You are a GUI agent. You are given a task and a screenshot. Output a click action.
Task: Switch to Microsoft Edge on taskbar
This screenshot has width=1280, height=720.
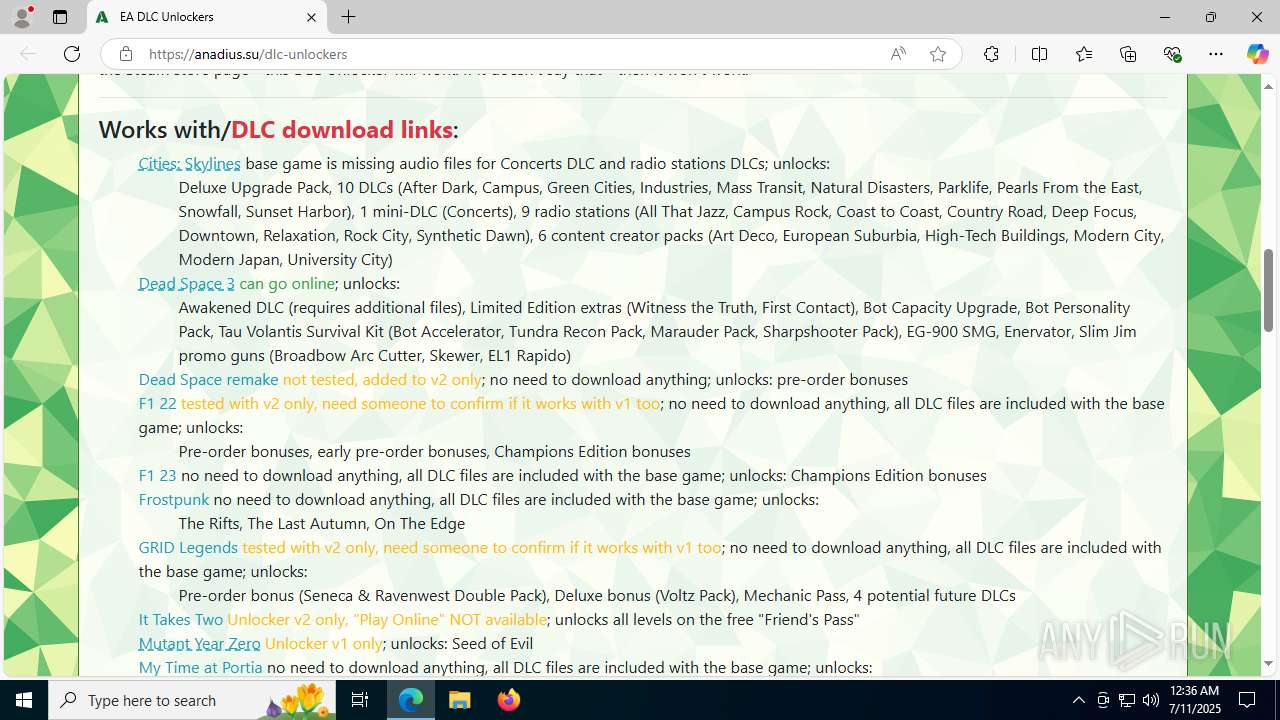click(411, 700)
